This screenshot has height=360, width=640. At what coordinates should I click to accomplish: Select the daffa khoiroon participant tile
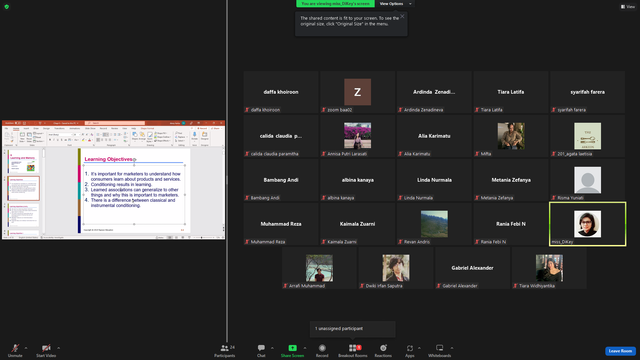[x=281, y=92]
